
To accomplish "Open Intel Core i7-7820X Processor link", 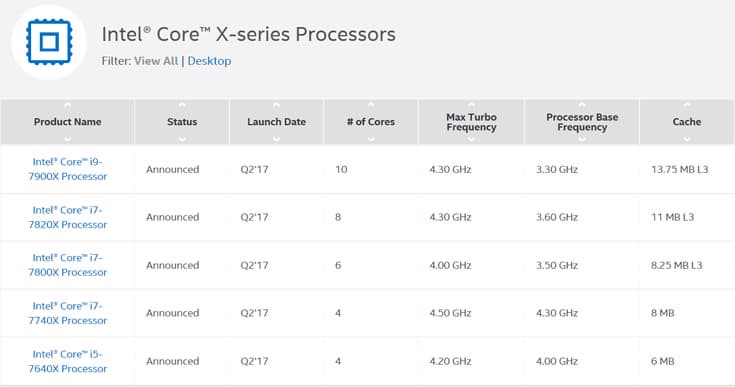I will [x=68, y=217].
